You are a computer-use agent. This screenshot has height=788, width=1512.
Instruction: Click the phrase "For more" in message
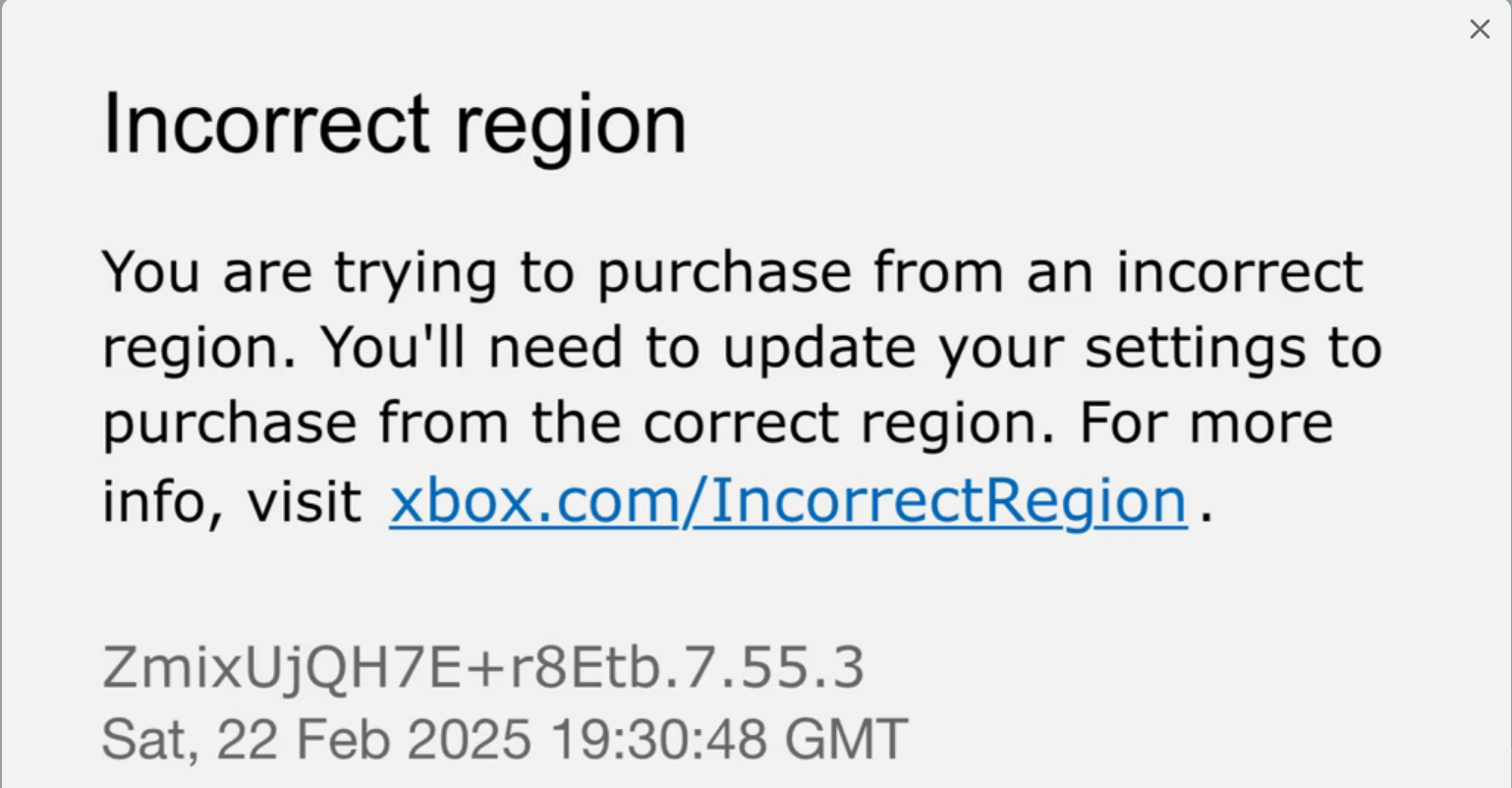(1206, 423)
